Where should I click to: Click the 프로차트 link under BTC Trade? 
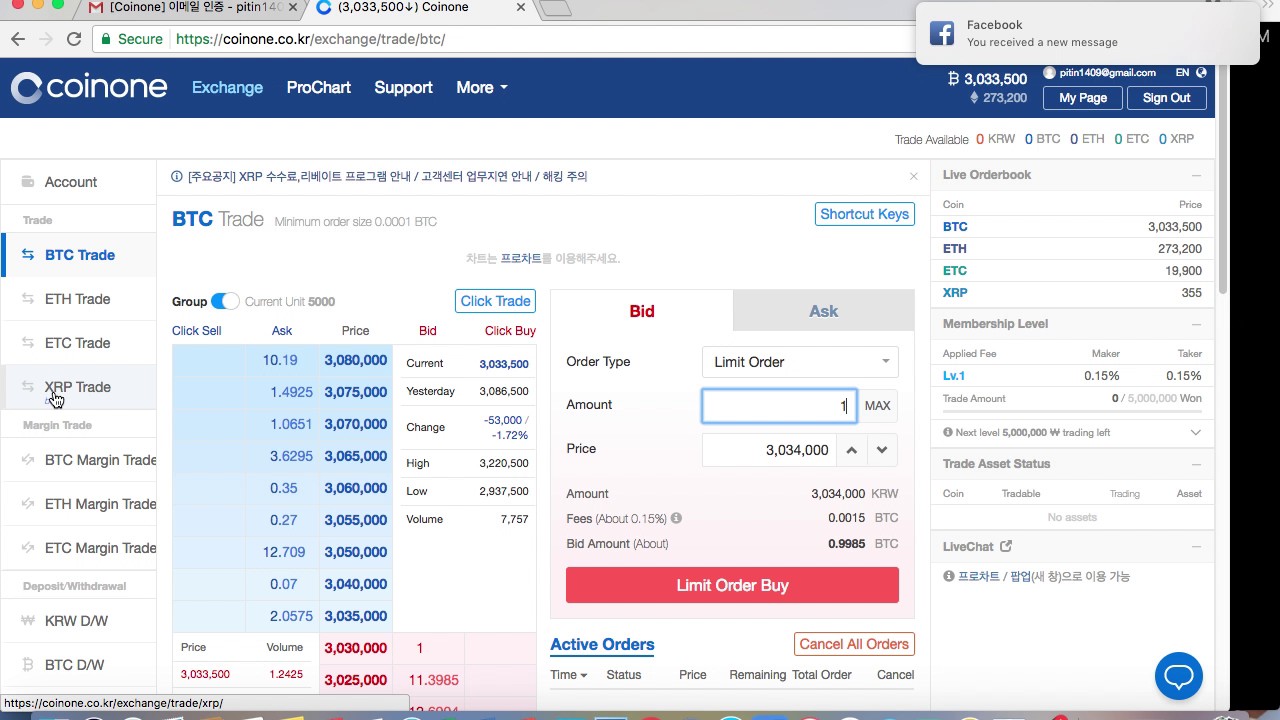coord(521,258)
